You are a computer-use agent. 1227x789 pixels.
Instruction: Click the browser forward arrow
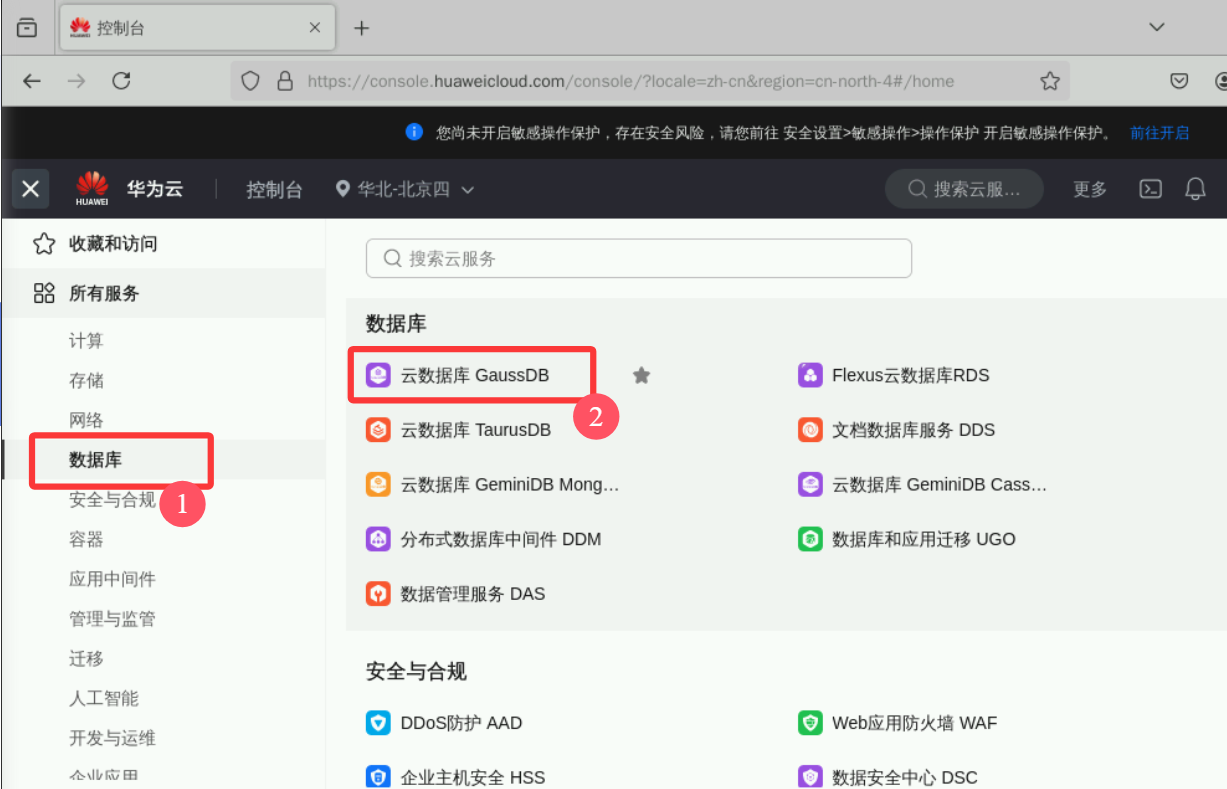point(76,81)
